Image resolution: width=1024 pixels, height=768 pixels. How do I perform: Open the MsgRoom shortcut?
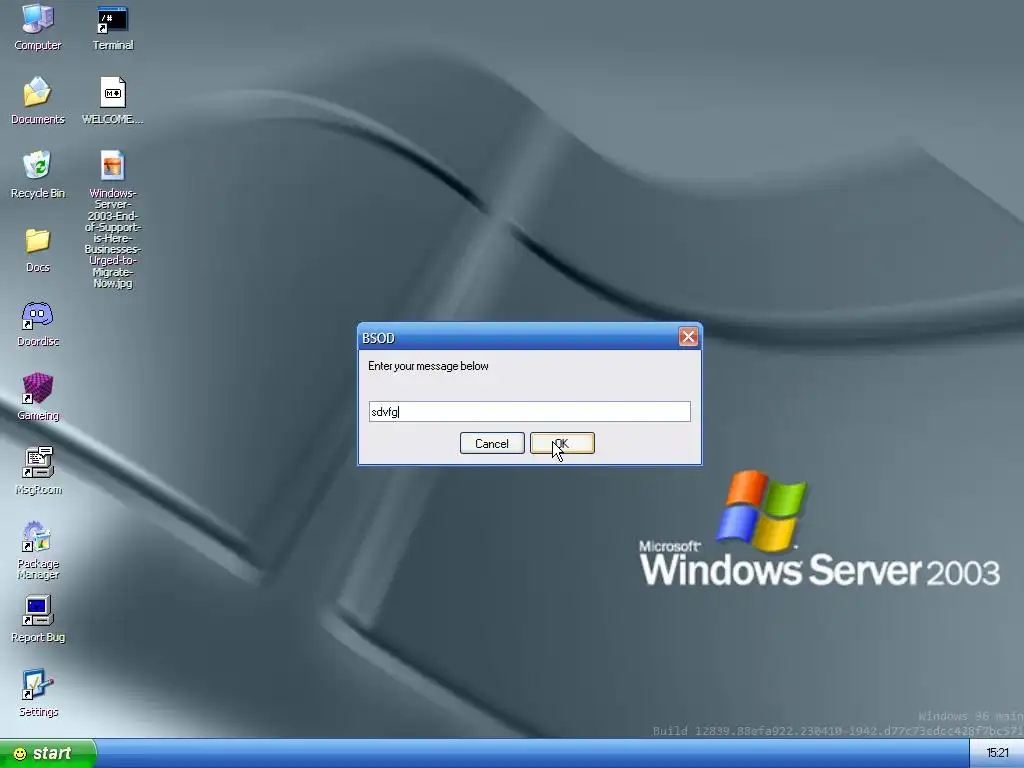coord(38,471)
